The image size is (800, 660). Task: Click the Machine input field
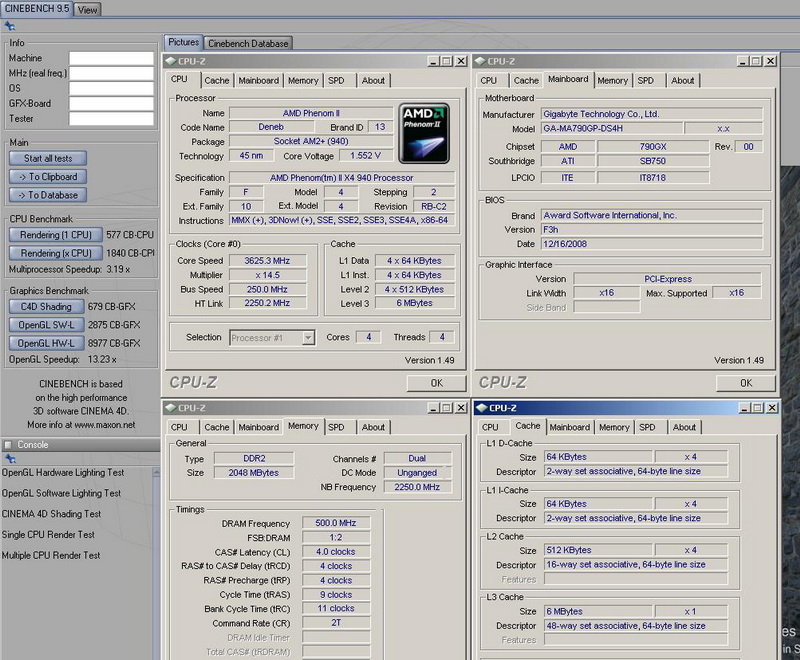[x=111, y=58]
